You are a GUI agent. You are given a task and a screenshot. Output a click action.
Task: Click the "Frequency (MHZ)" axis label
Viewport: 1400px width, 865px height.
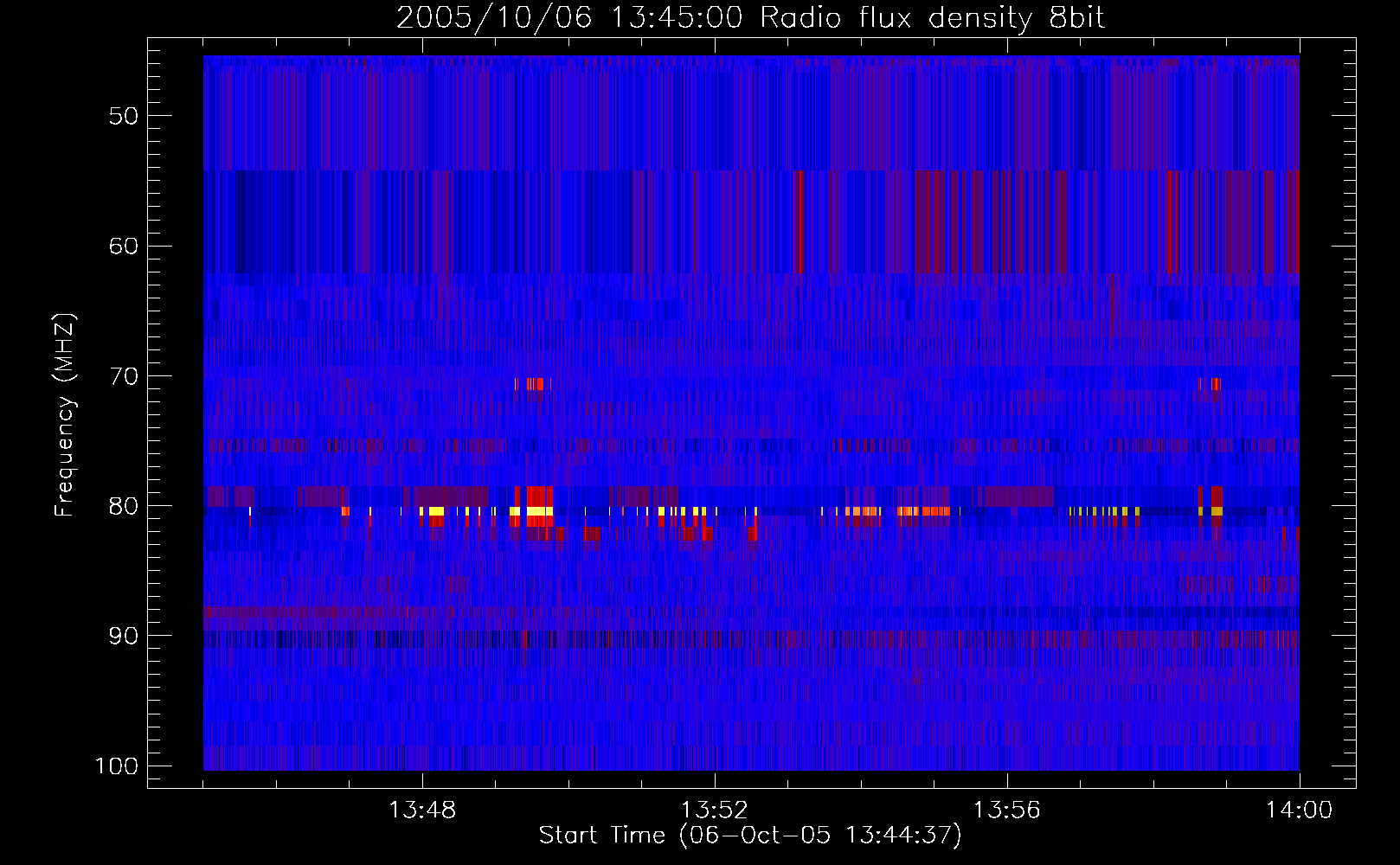point(65,415)
